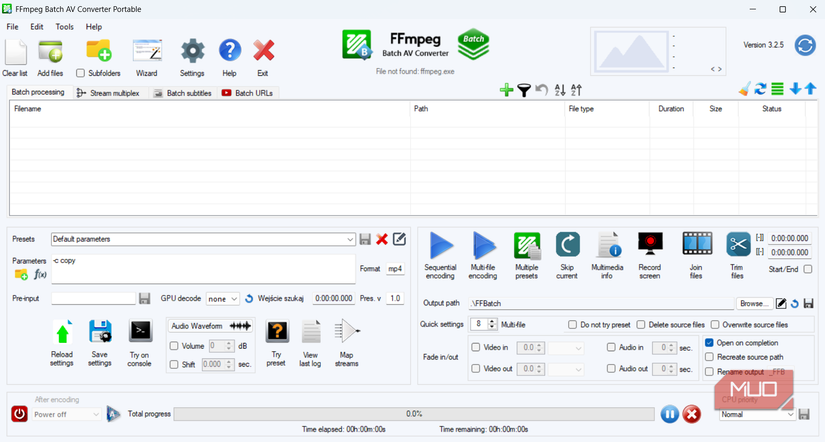This screenshot has width=825, height=442.
Task: Open the GPU decode dropdown
Action: (223, 298)
